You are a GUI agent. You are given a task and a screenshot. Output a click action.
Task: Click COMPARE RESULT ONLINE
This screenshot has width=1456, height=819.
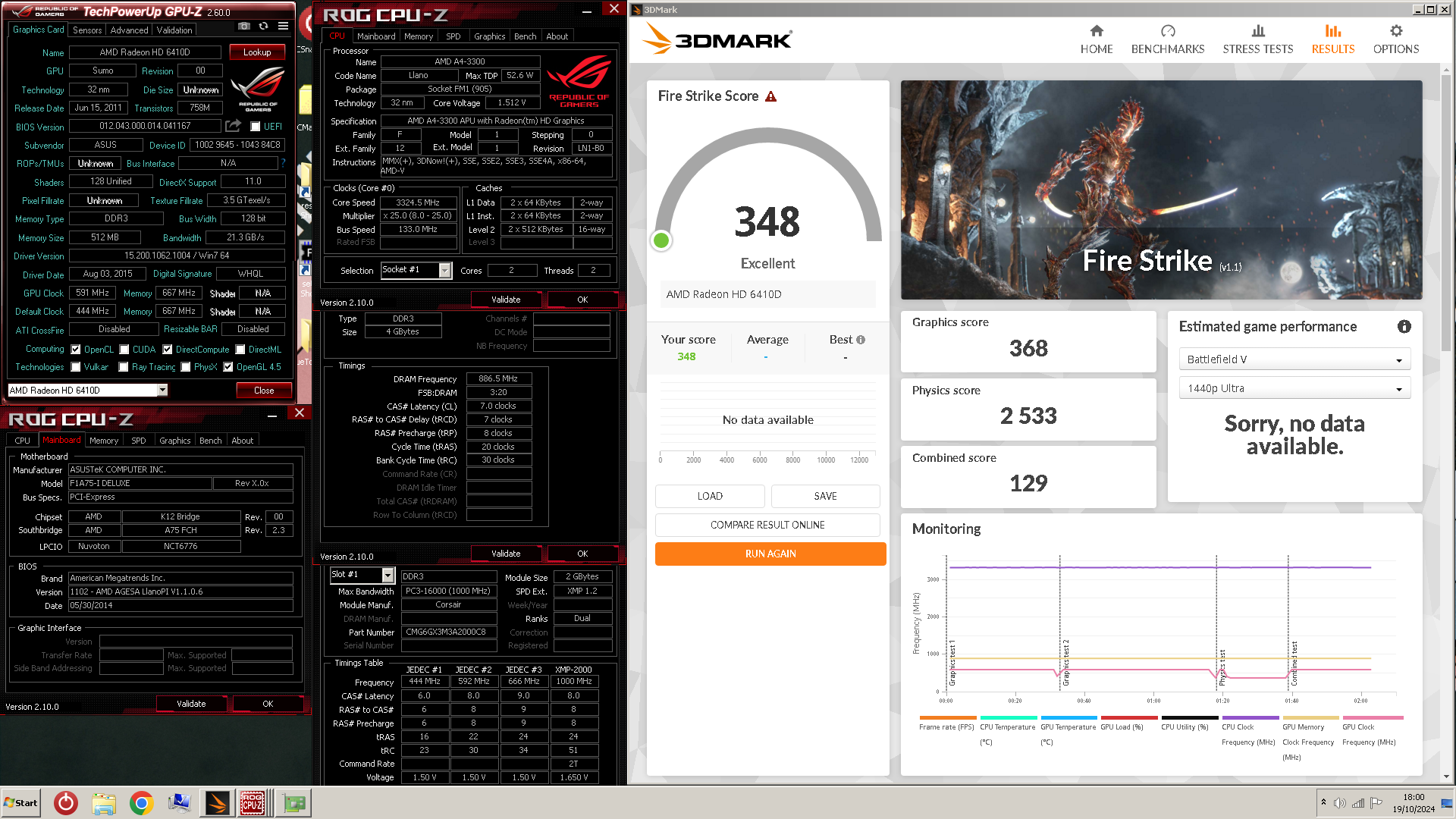point(767,525)
